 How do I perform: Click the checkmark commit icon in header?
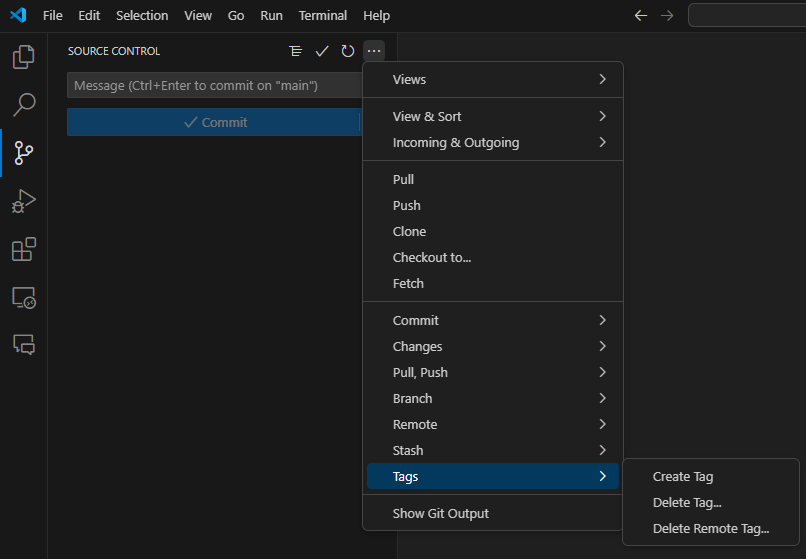click(322, 51)
